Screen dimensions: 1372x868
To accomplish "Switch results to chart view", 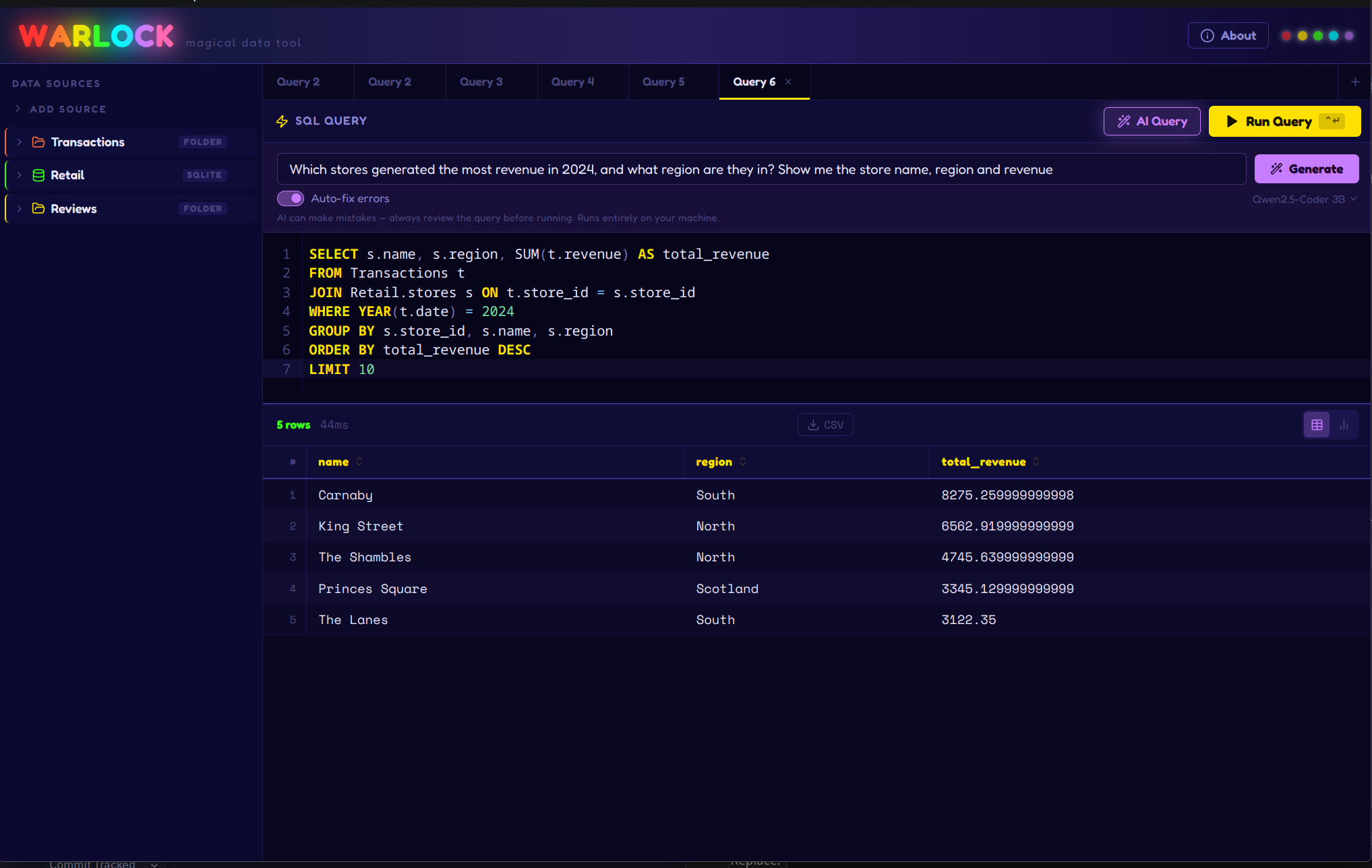I will point(1345,425).
